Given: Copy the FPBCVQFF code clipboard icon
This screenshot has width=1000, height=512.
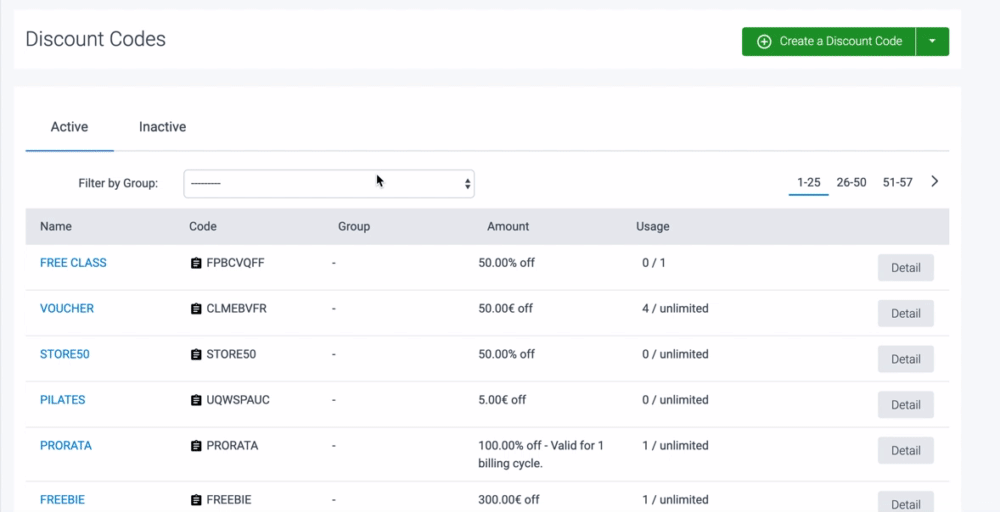Looking at the screenshot, I should point(196,263).
